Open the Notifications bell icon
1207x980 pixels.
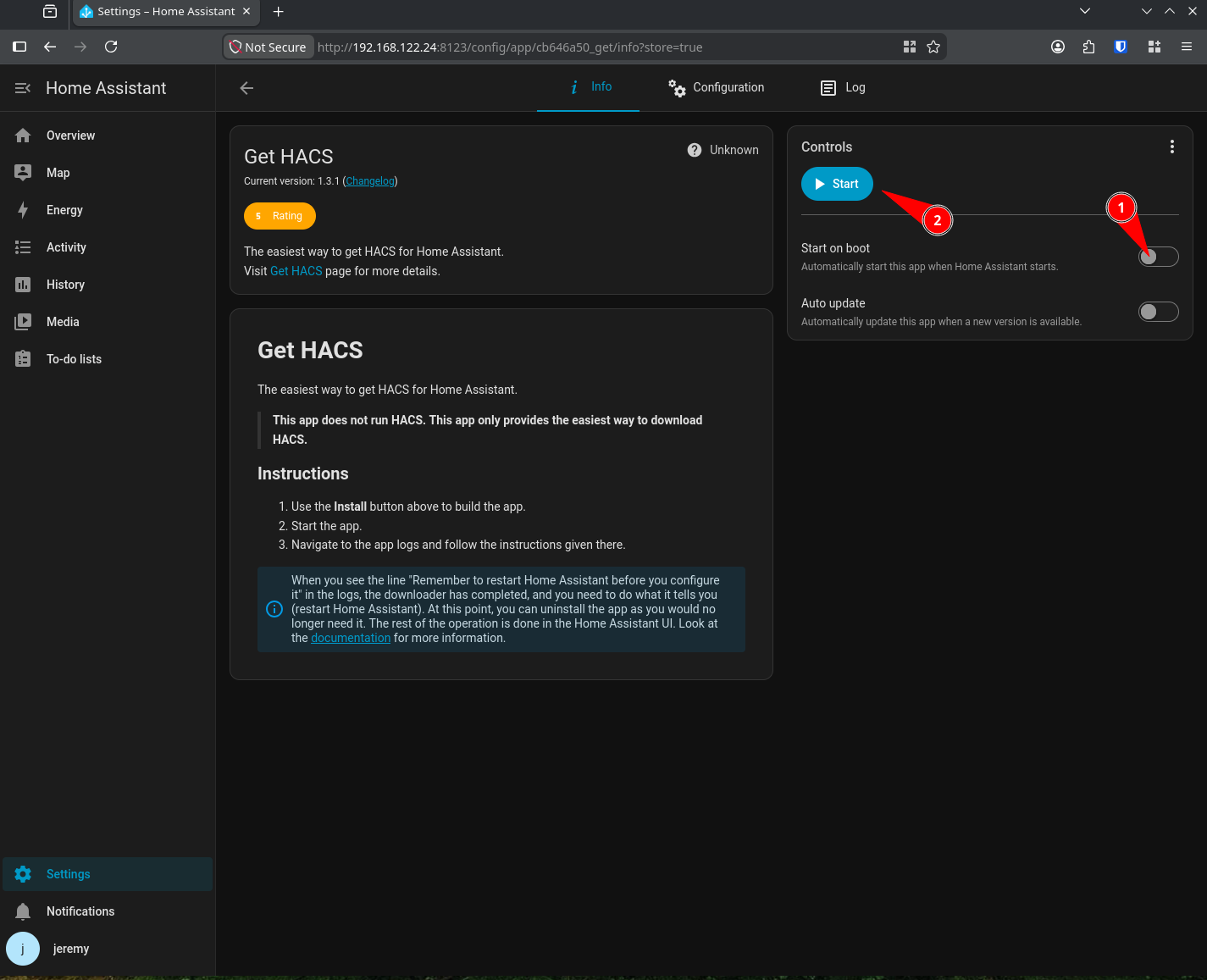click(x=23, y=911)
